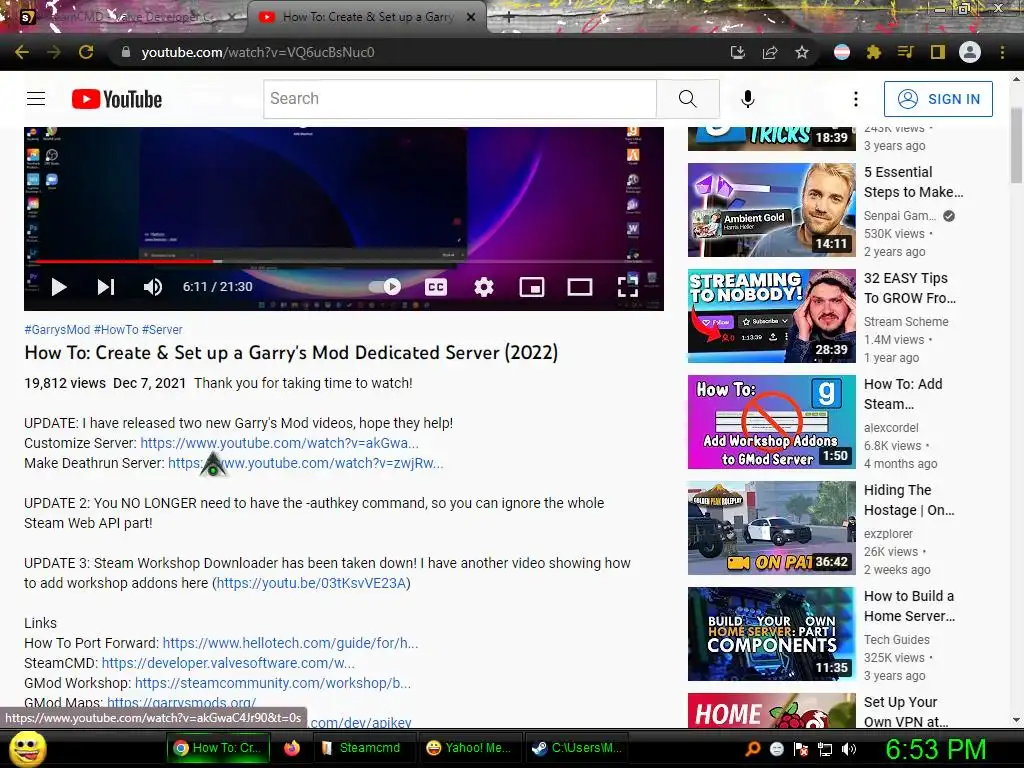
Task: Mute the video volume
Action: pyautogui.click(x=153, y=287)
